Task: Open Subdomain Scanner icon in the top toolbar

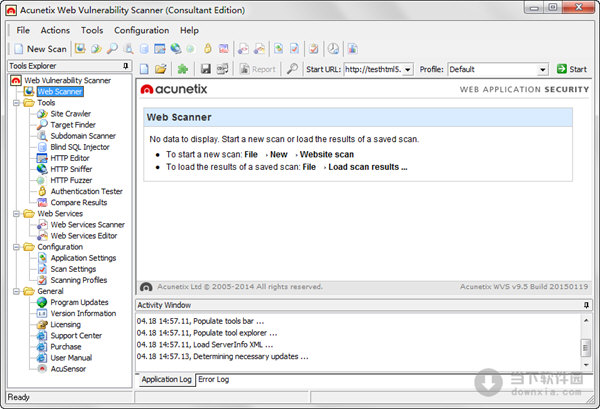Action: point(129,49)
